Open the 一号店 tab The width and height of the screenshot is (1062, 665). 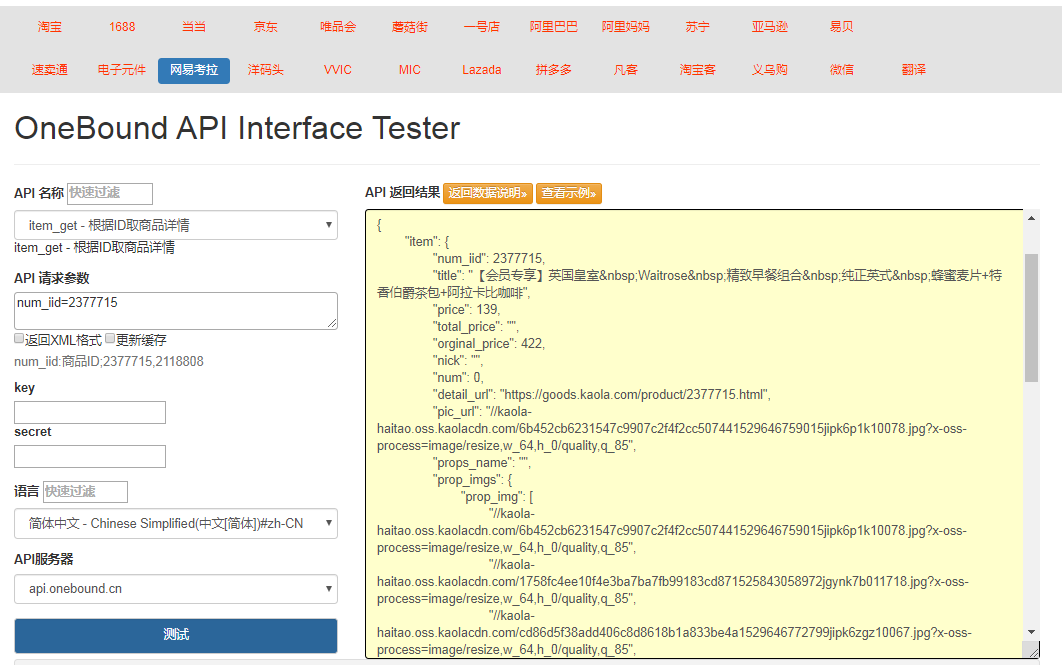(482, 27)
